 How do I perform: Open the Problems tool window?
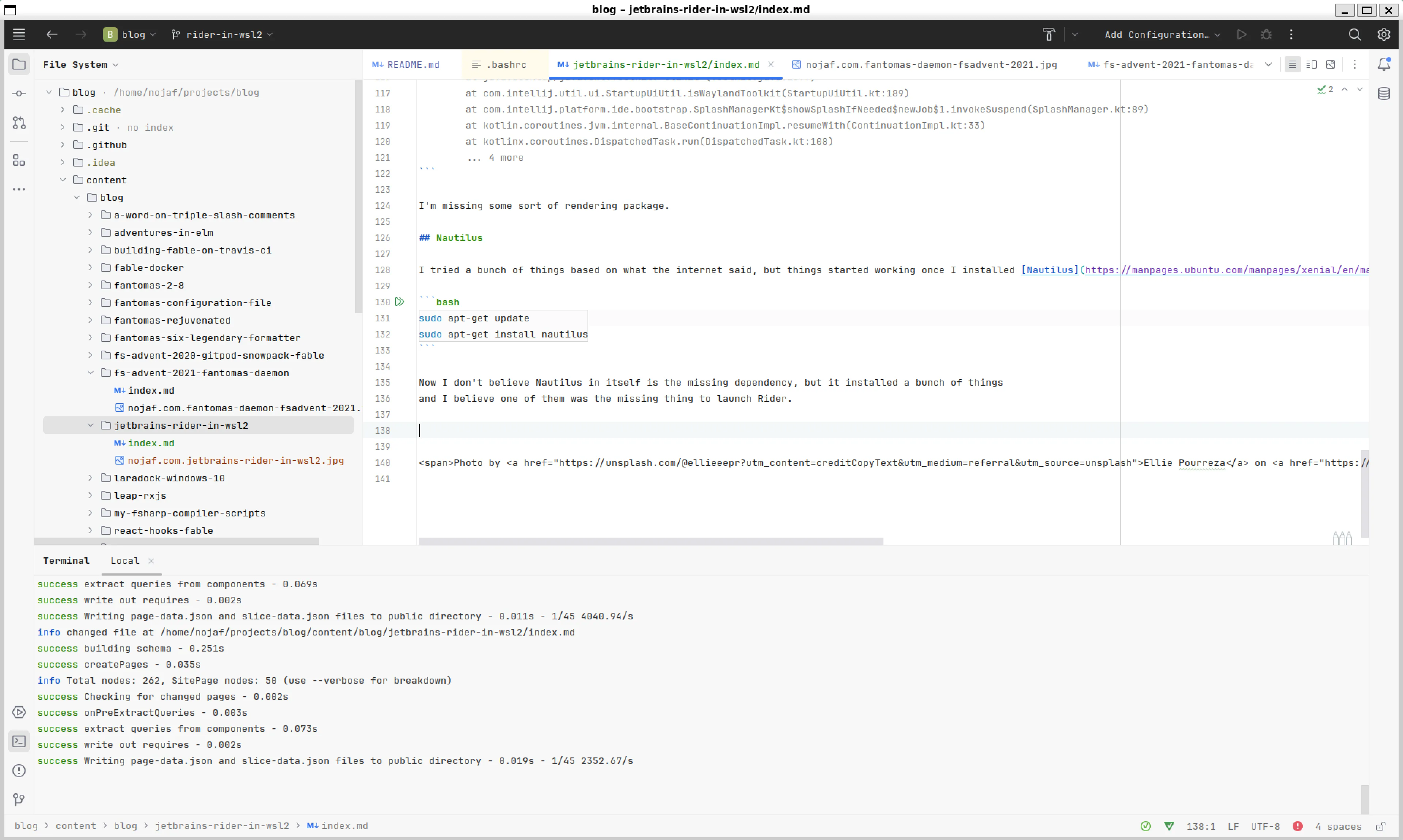[x=19, y=770]
